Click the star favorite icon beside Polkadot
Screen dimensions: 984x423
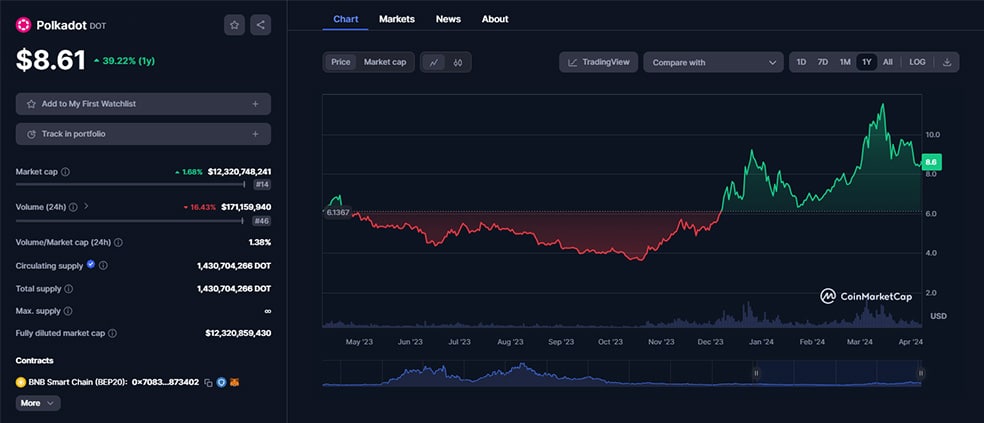pos(234,25)
